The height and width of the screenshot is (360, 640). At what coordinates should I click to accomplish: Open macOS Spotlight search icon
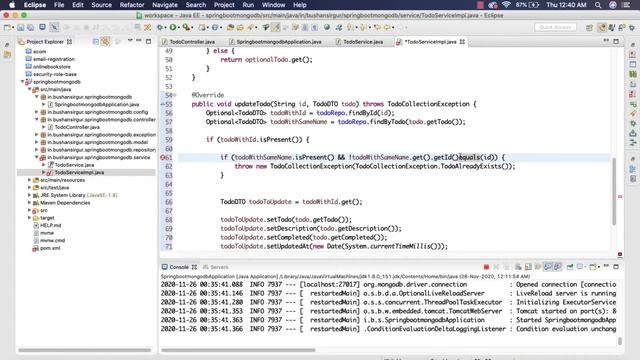[598, 5]
